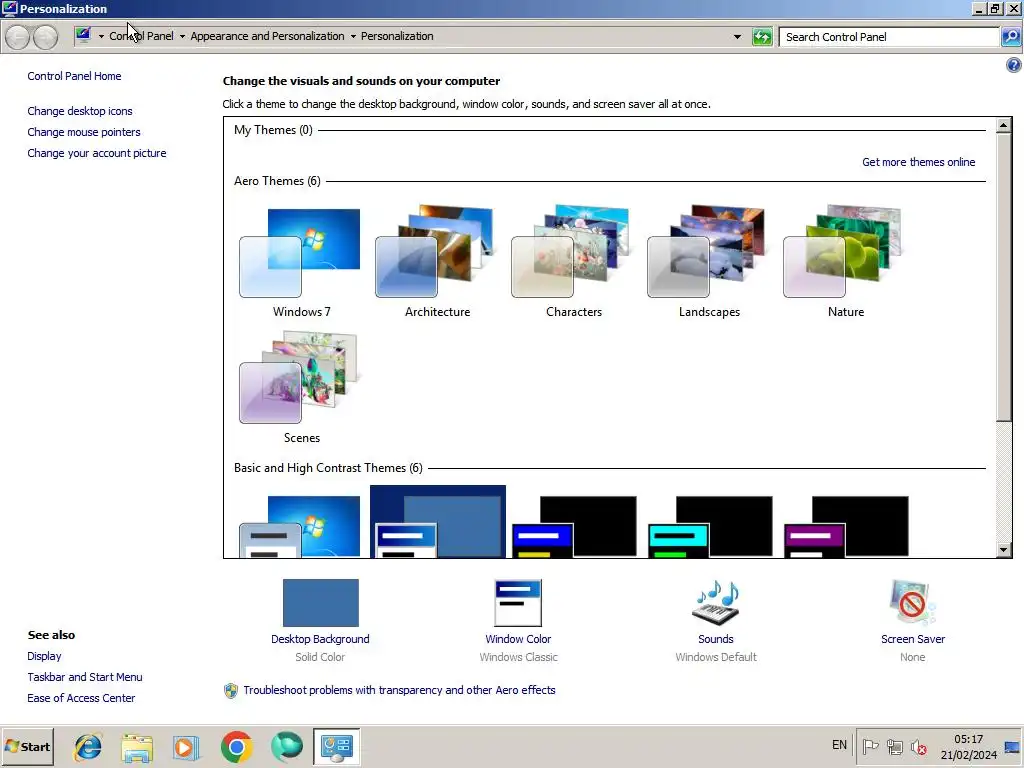Open Action Center flag tray icon

tap(870, 746)
